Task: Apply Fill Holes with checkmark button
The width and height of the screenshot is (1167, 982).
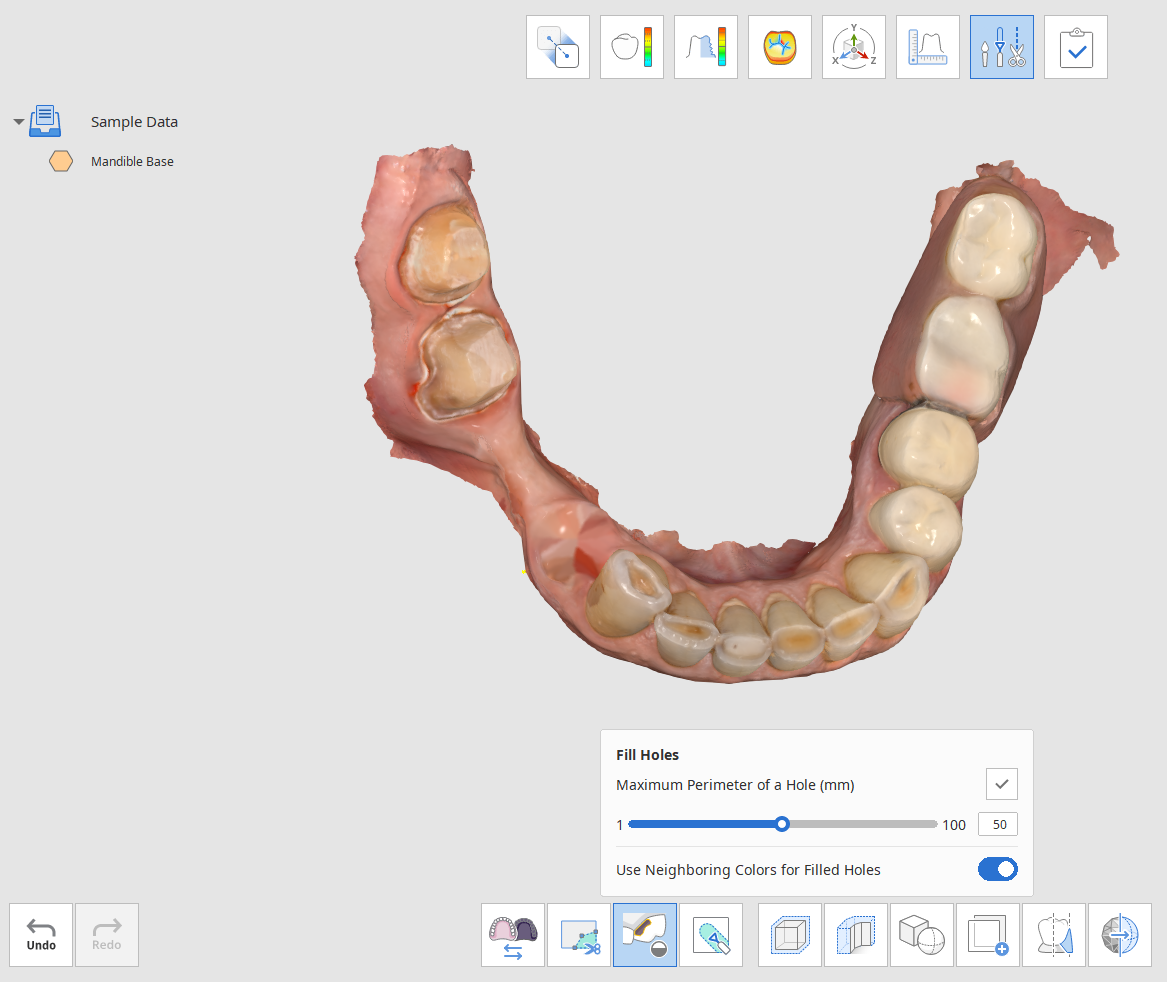Action: pos(1002,784)
